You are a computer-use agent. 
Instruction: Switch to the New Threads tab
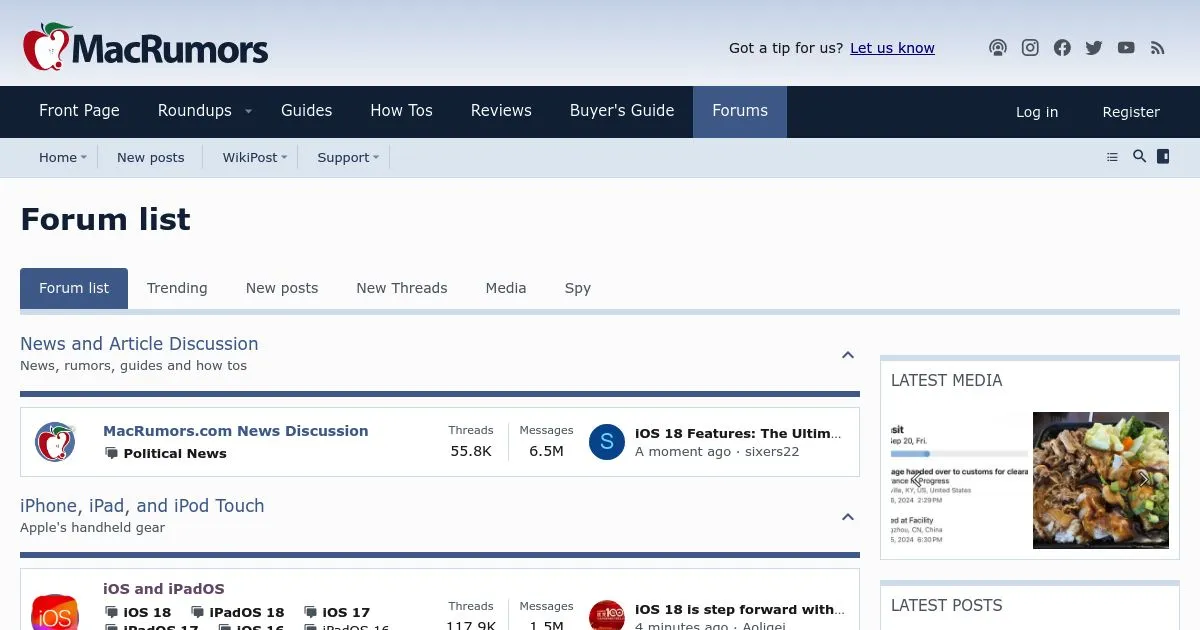[402, 288]
